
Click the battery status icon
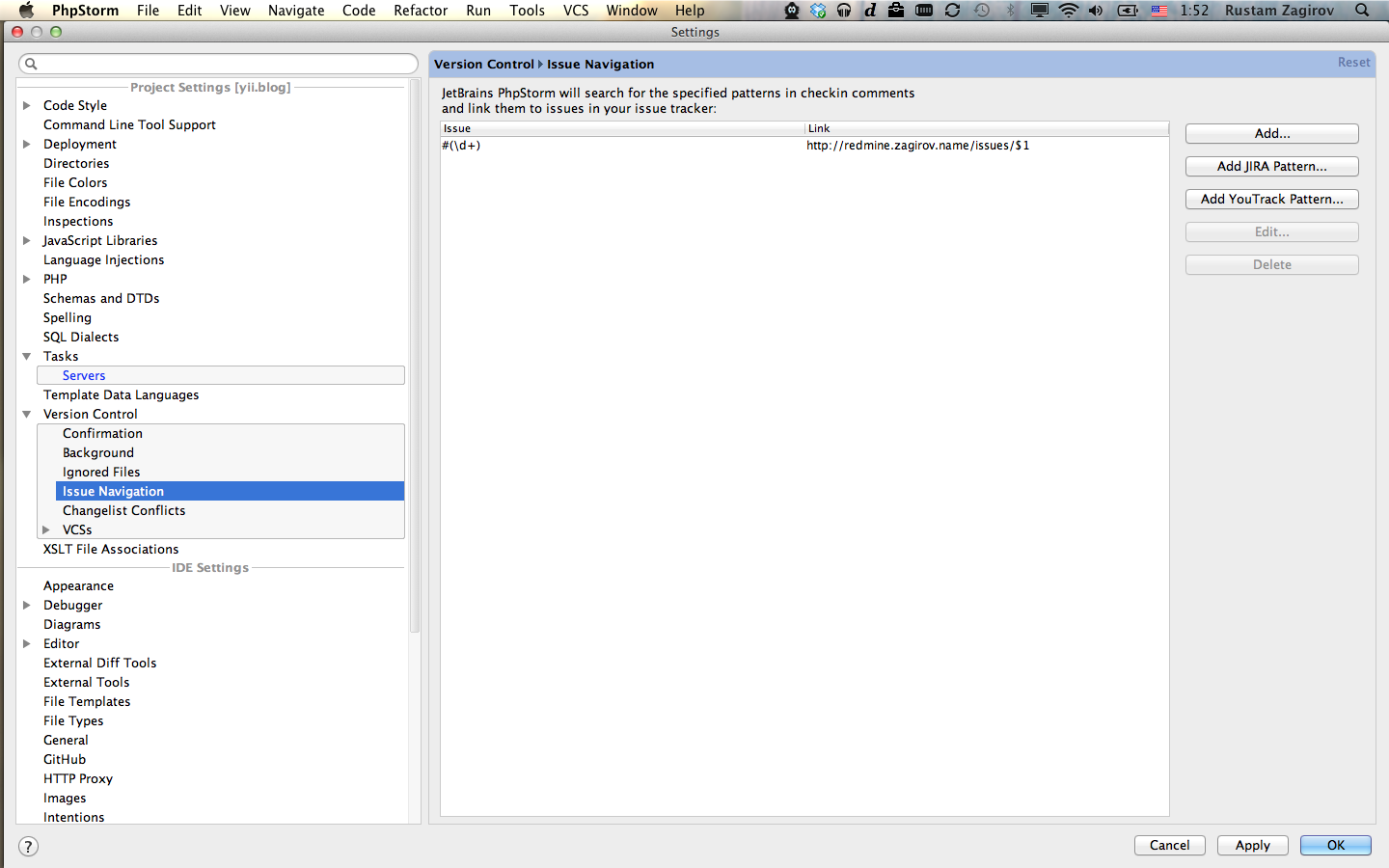coord(1128,11)
